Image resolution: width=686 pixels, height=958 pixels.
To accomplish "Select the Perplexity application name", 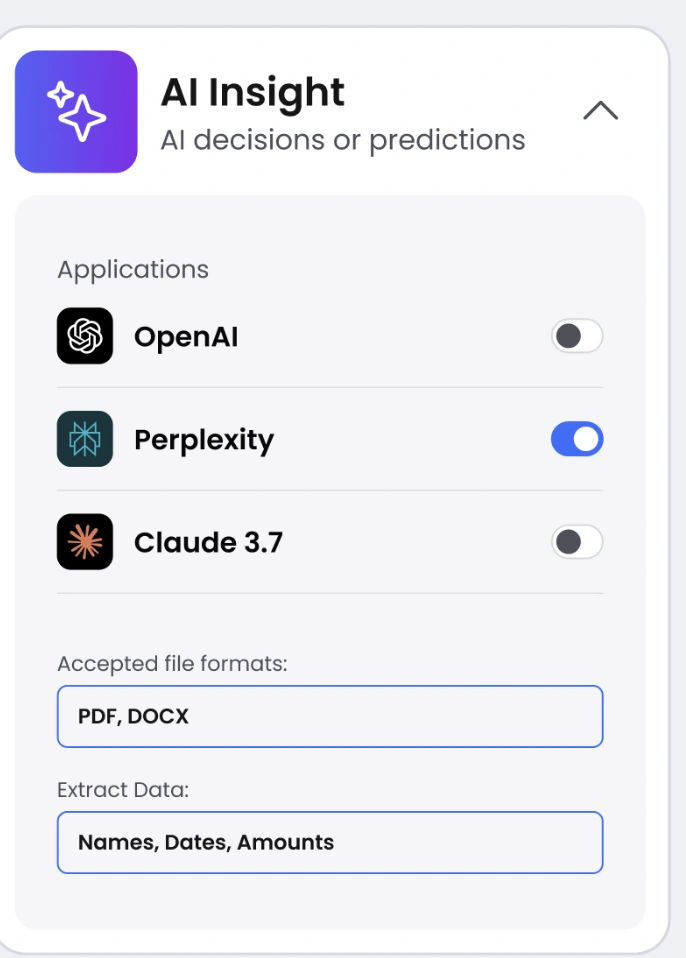I will 204,440.
